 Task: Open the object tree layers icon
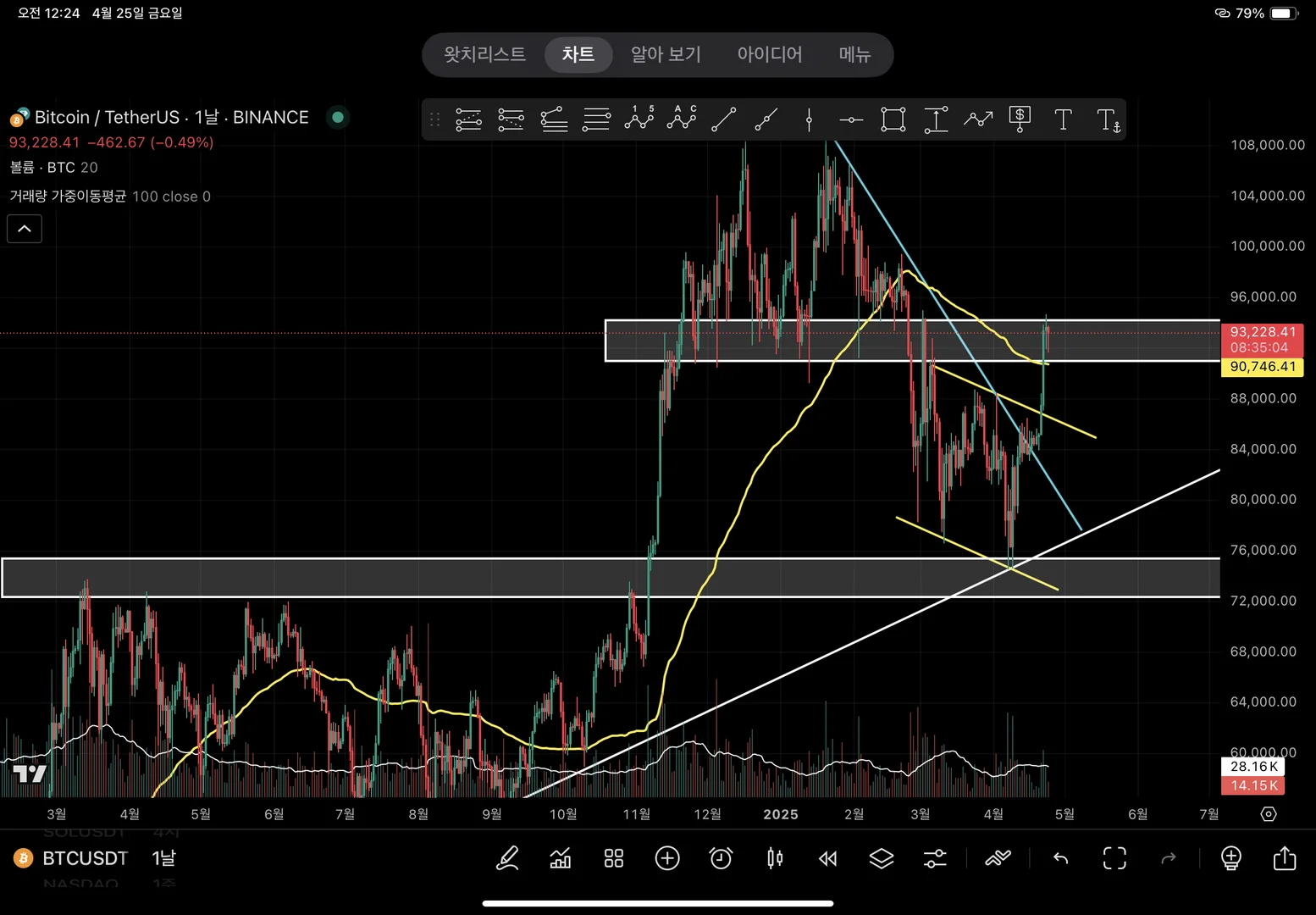(x=882, y=858)
